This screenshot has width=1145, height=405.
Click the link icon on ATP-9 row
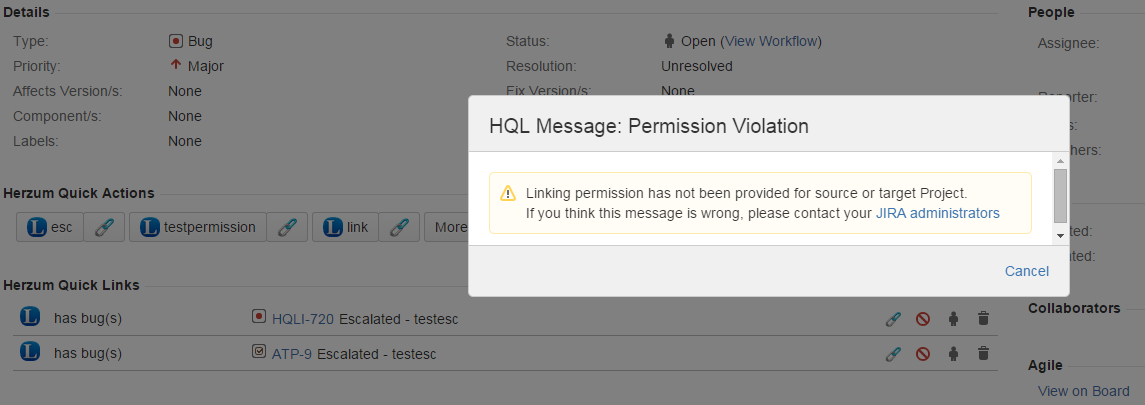893,353
